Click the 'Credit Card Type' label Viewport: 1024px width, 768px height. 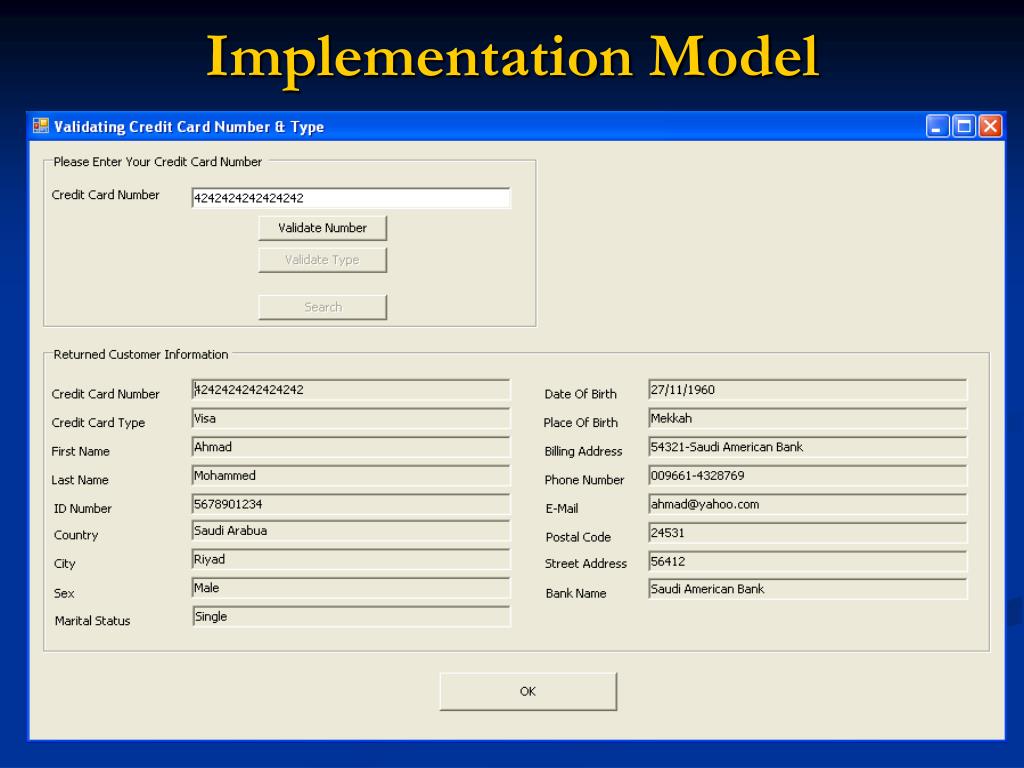(x=98, y=423)
